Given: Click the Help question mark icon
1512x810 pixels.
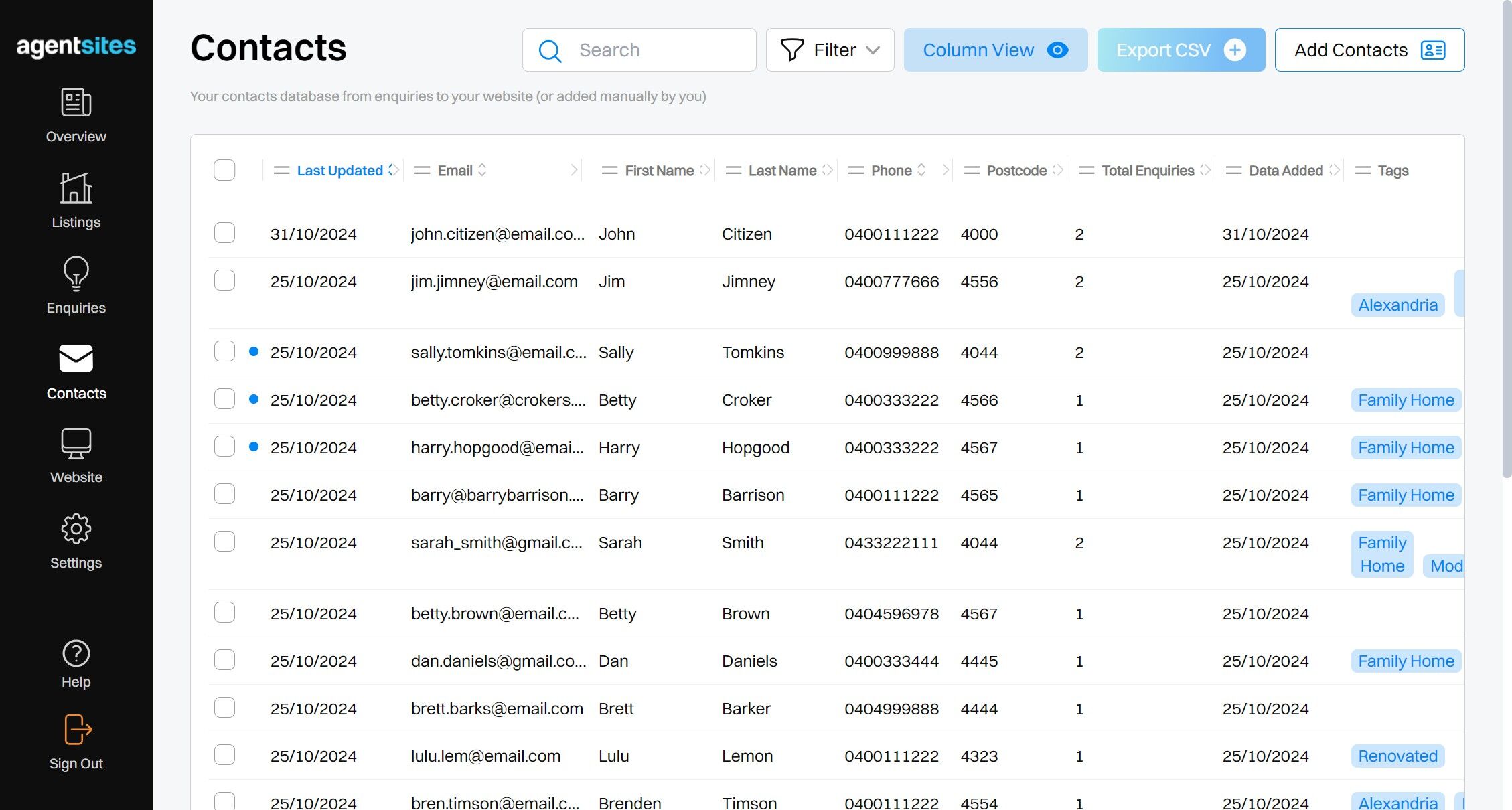Looking at the screenshot, I should pos(76,653).
